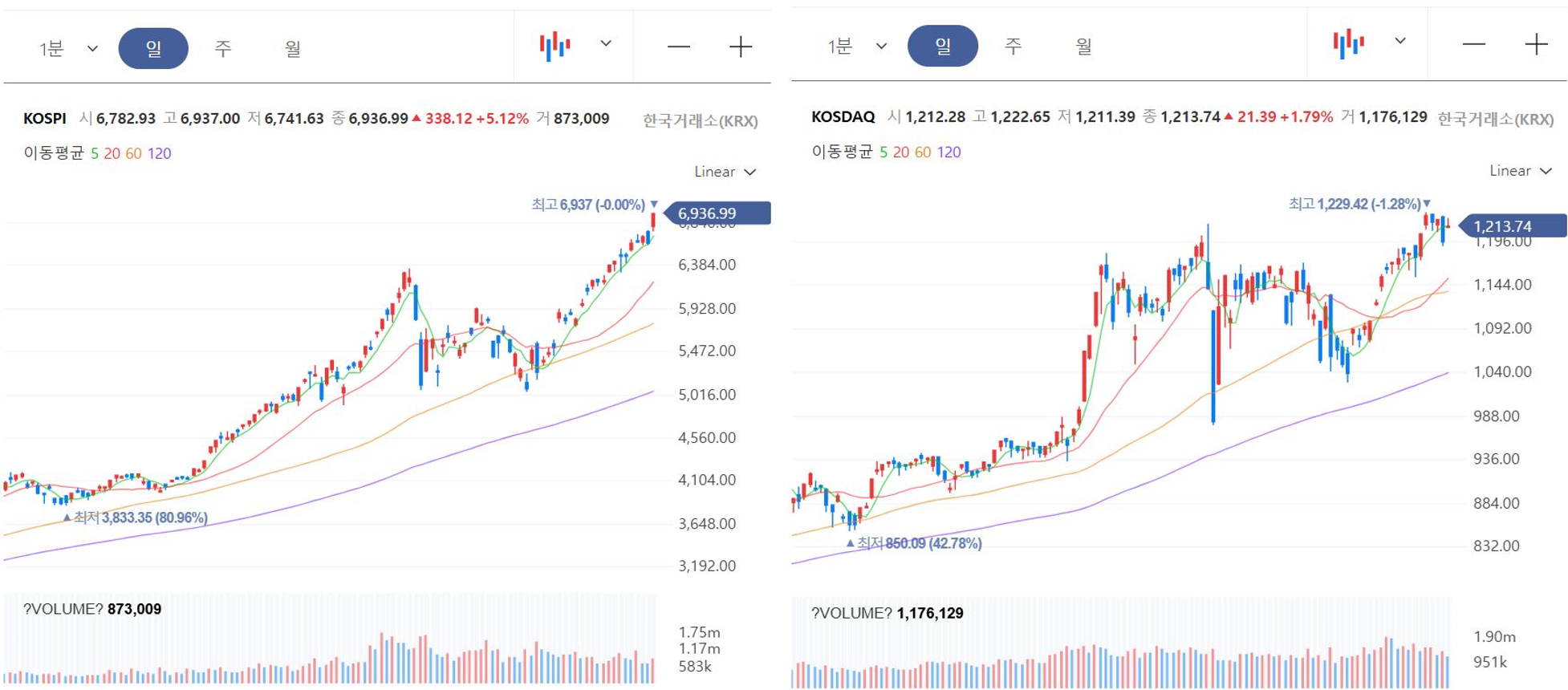
Task: Click the candlestick chart type icon on KOSDAQ chart
Action: [1348, 43]
